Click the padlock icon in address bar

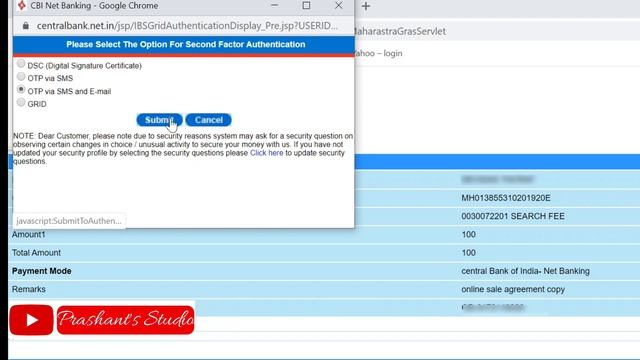coord(26,26)
